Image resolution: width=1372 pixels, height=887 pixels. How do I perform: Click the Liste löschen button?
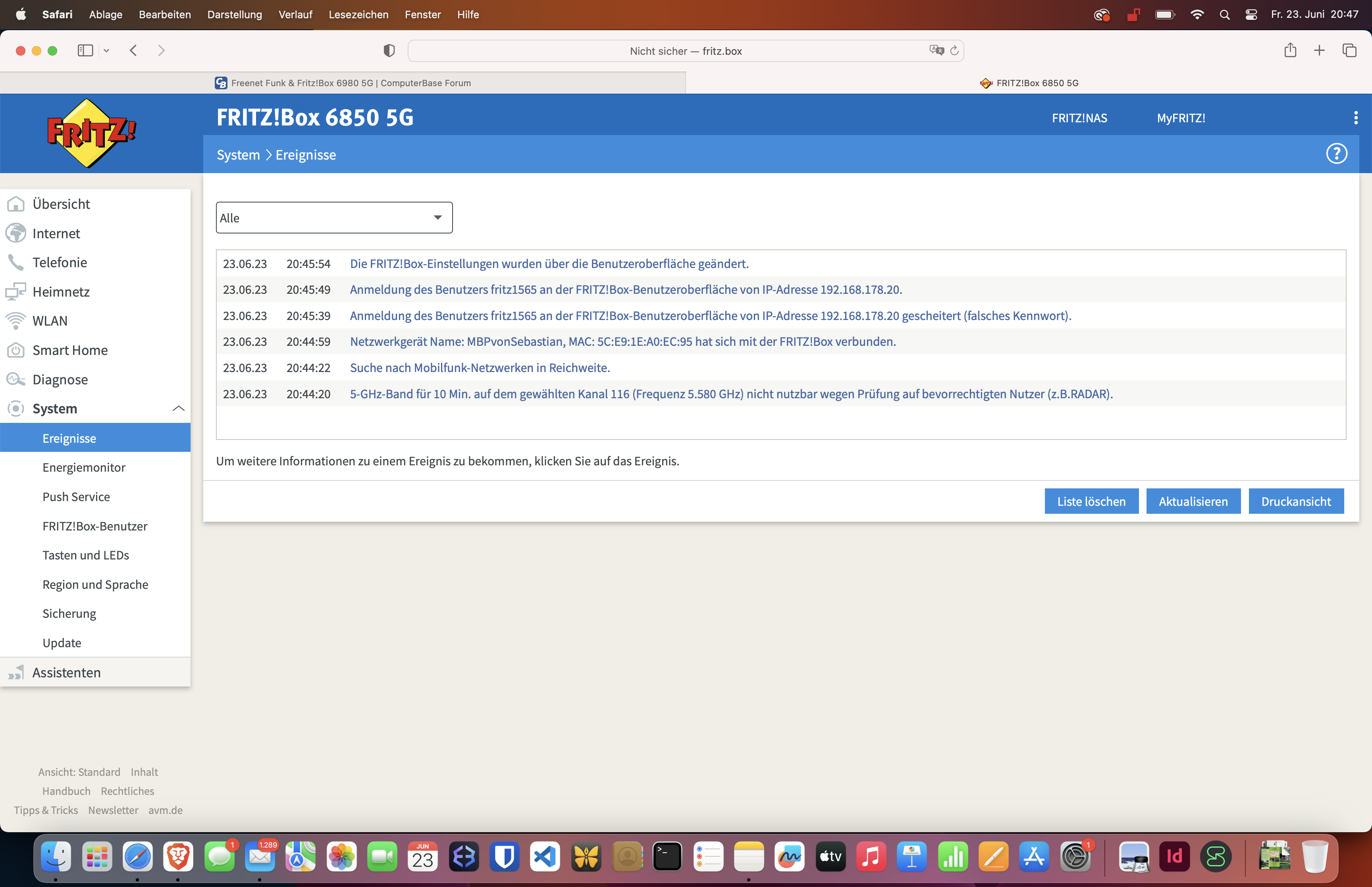(1091, 501)
